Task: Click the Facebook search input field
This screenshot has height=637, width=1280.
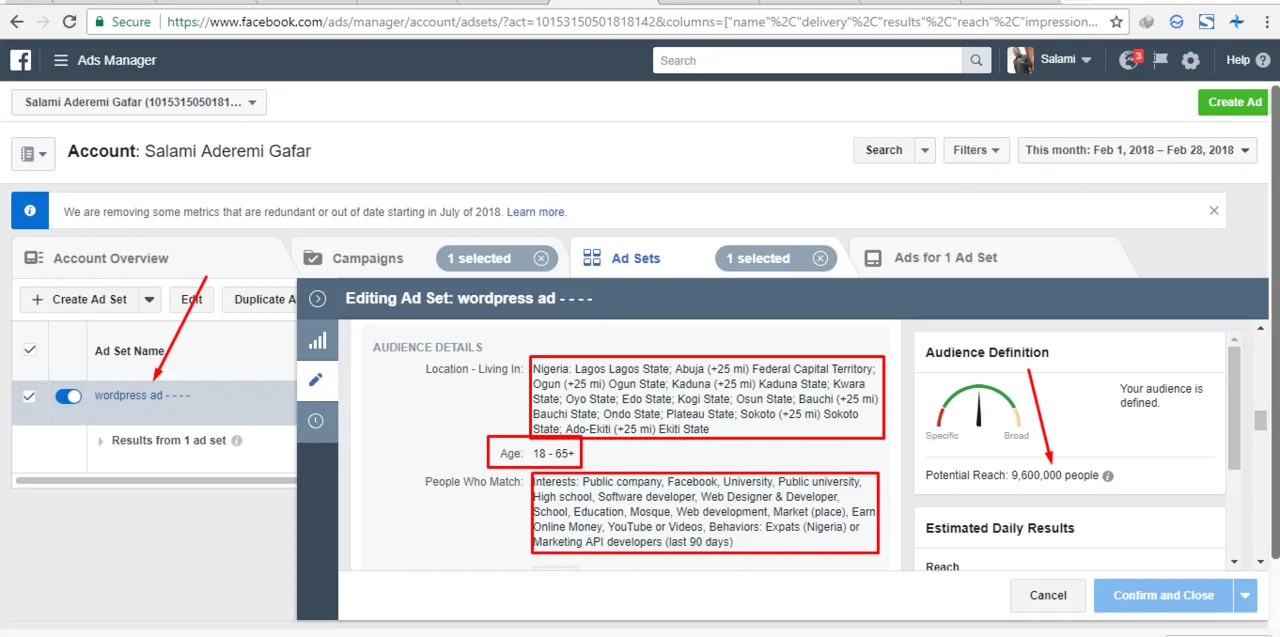Action: [808, 61]
